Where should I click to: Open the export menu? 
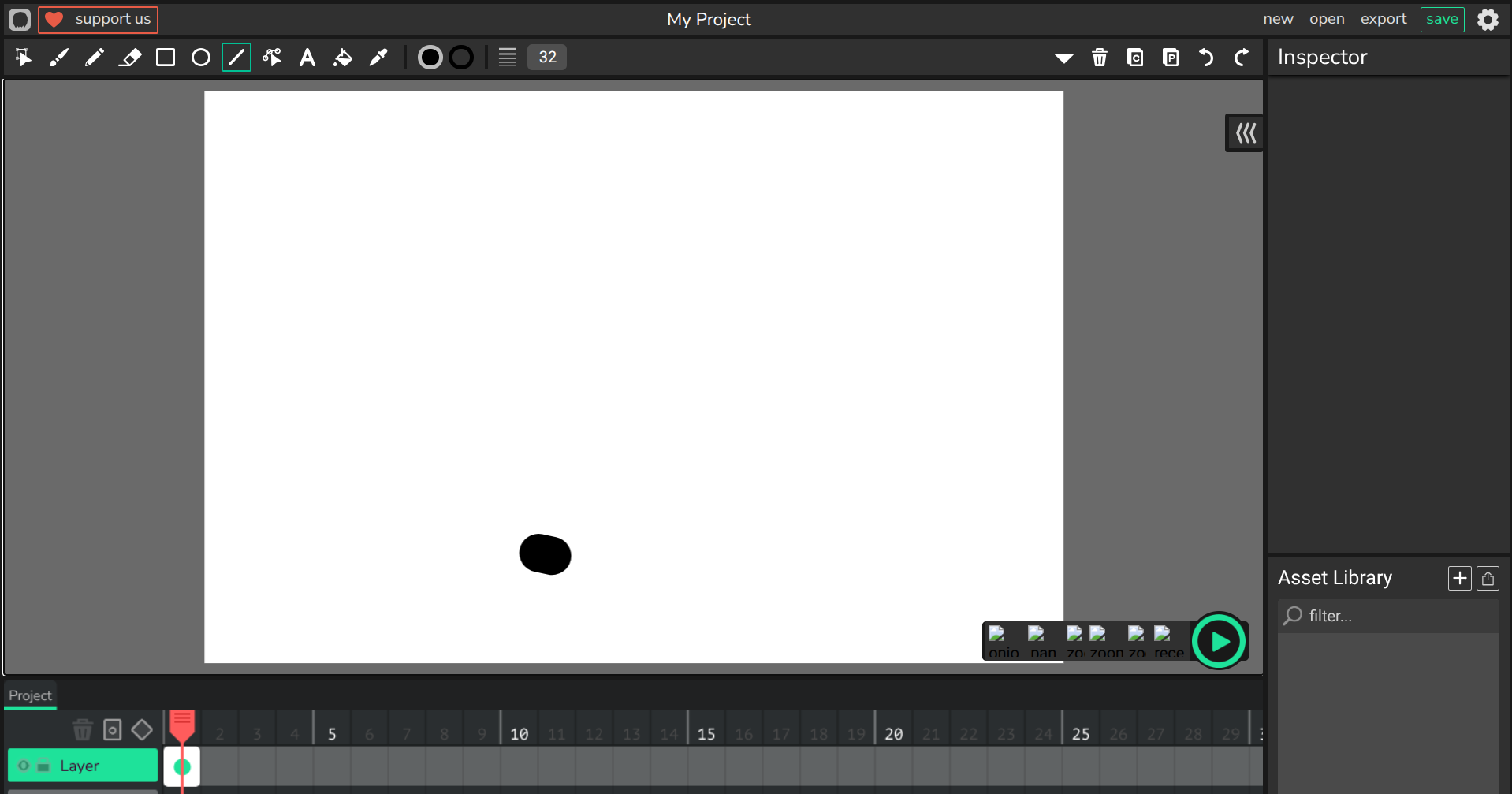(x=1383, y=19)
